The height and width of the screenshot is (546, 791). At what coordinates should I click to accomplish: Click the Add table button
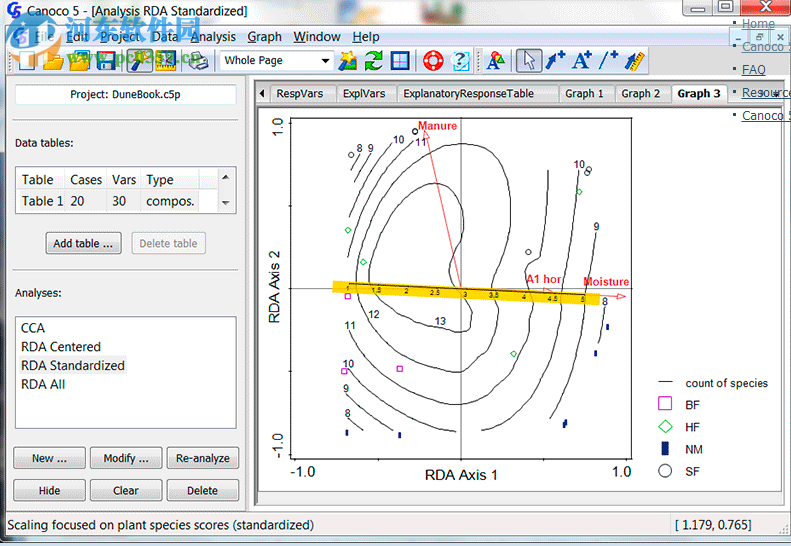[x=83, y=243]
